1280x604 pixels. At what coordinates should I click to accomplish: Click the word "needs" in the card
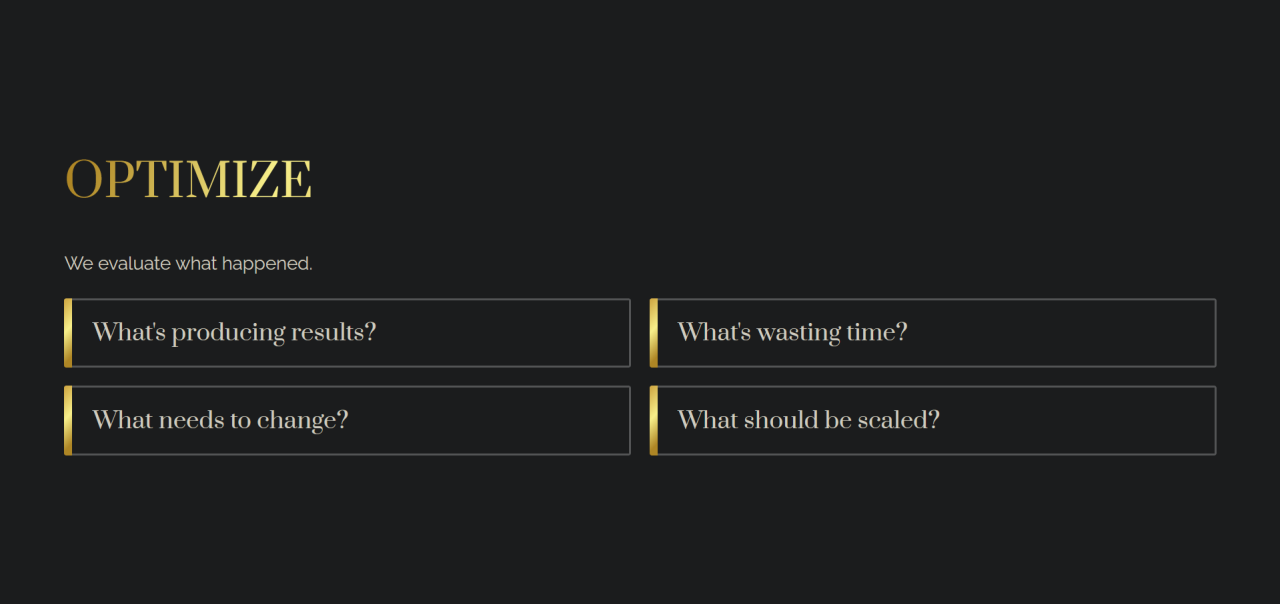pyautogui.click(x=191, y=420)
